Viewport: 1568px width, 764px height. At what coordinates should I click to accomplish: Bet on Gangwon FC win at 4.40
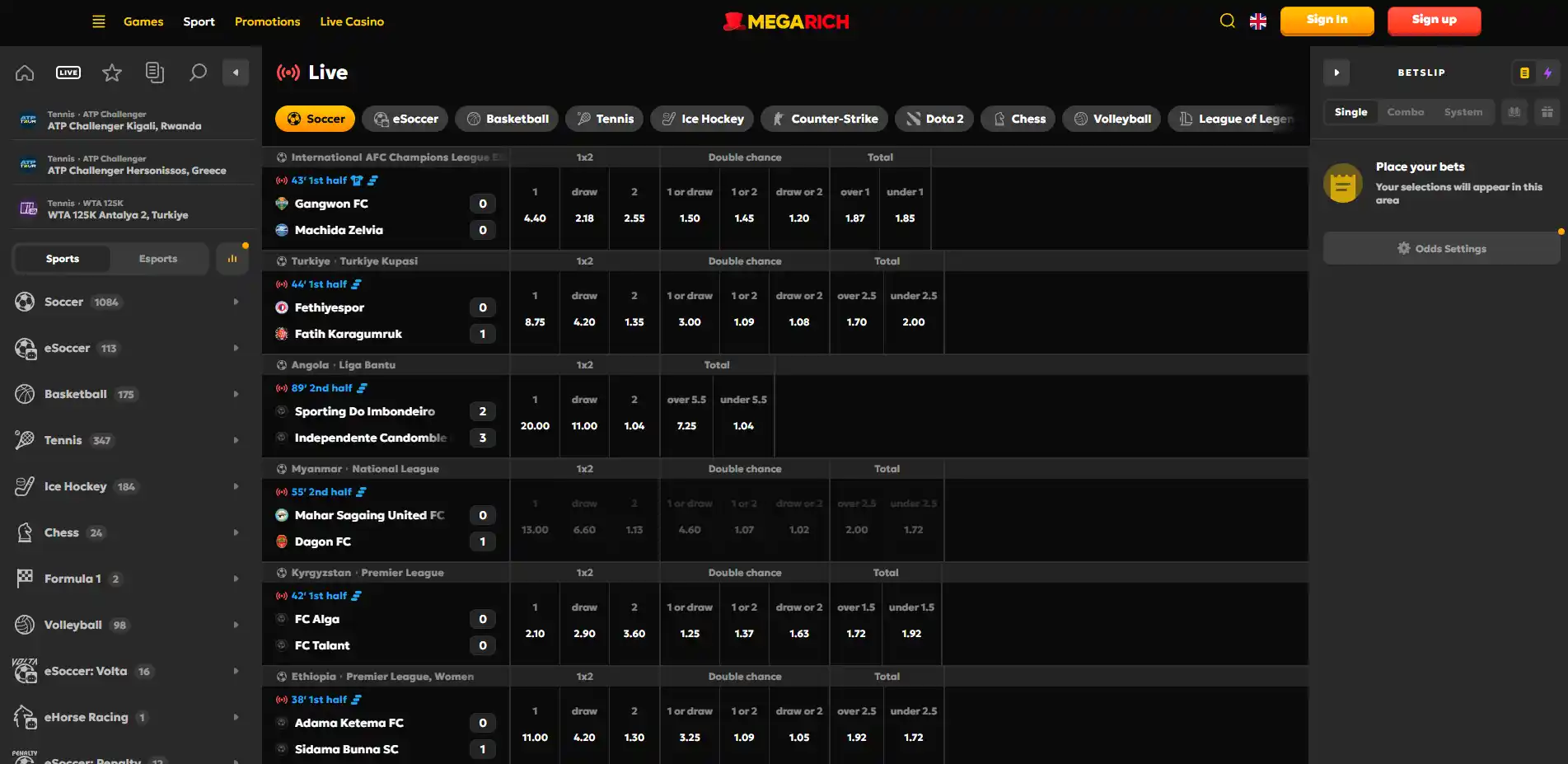tap(535, 207)
